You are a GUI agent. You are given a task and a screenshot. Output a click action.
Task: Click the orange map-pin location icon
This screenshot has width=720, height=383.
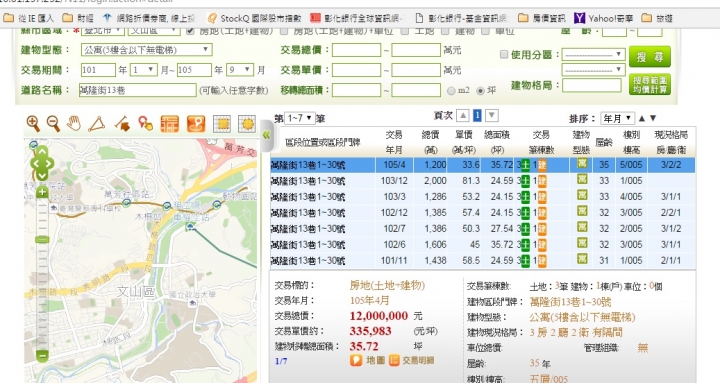(x=196, y=124)
